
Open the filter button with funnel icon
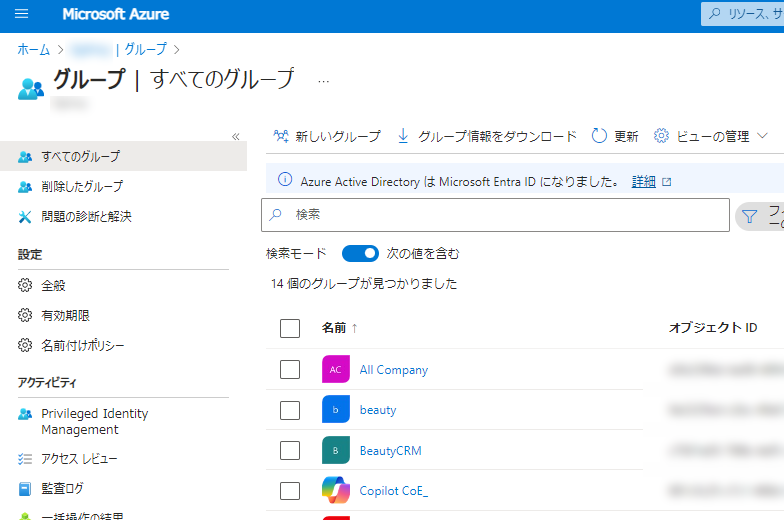coord(760,216)
